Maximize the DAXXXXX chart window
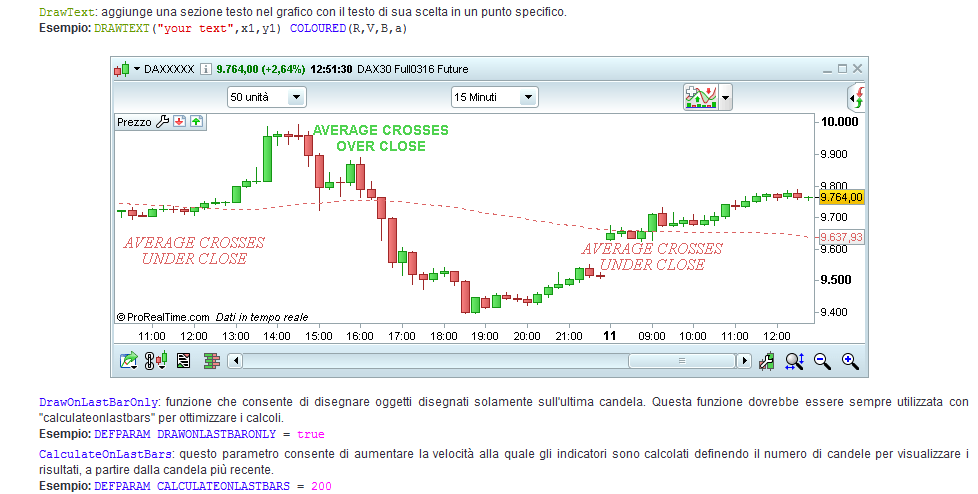 (842, 69)
